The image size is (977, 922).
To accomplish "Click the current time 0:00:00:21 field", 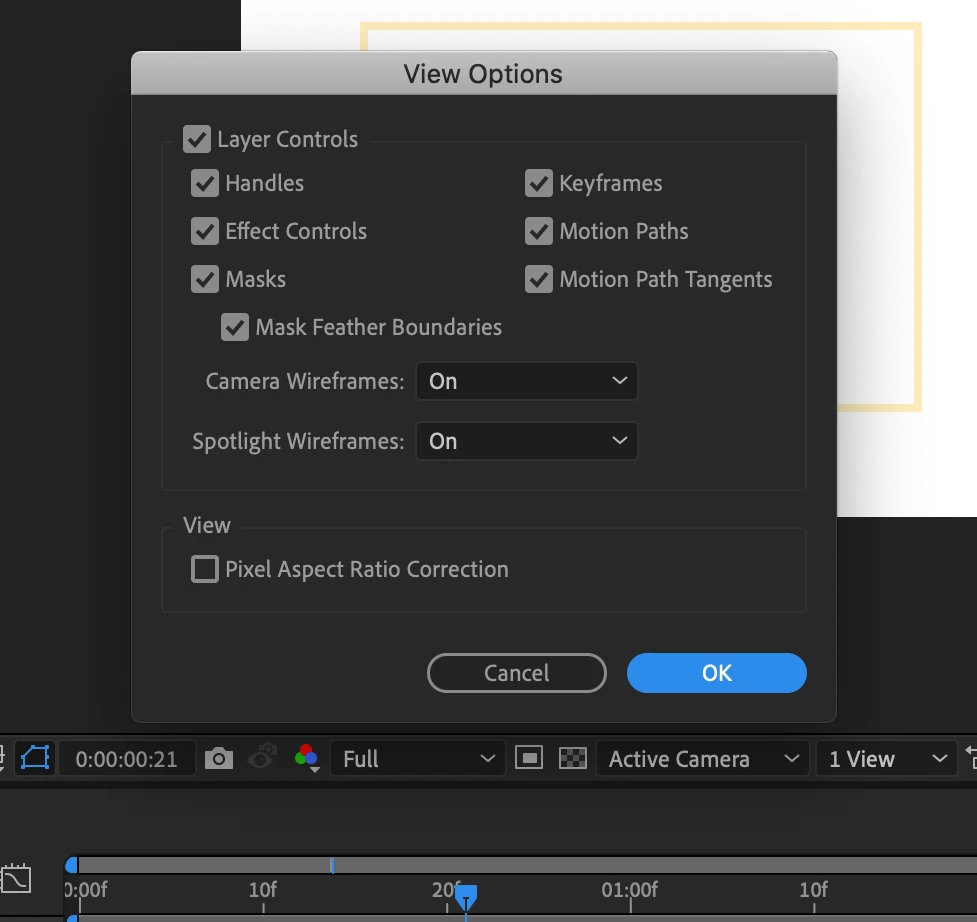I will click(126, 759).
